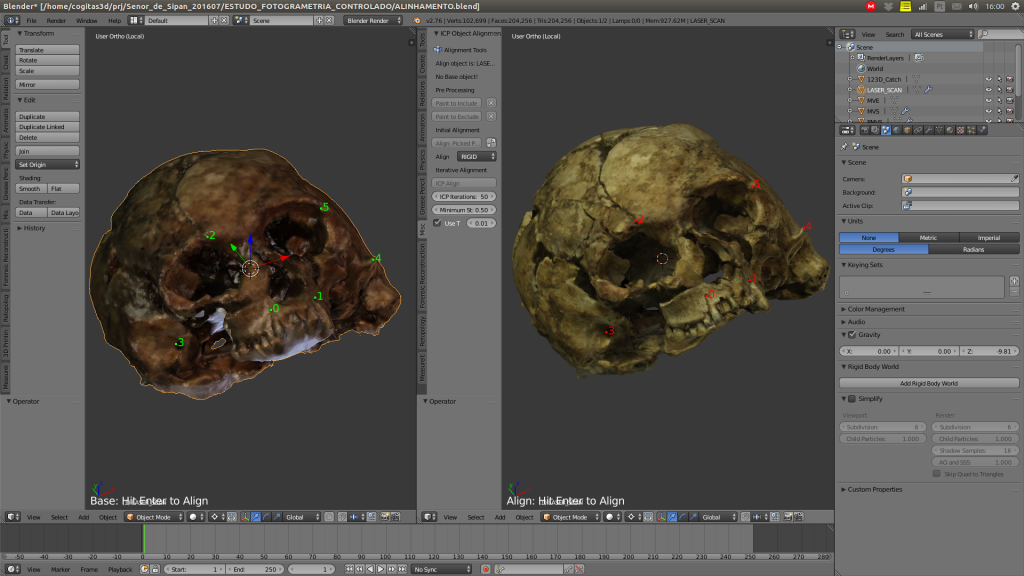Open the Blender Render engine dropdown
Viewport: 1024px width, 576px height.
[x=373, y=20]
